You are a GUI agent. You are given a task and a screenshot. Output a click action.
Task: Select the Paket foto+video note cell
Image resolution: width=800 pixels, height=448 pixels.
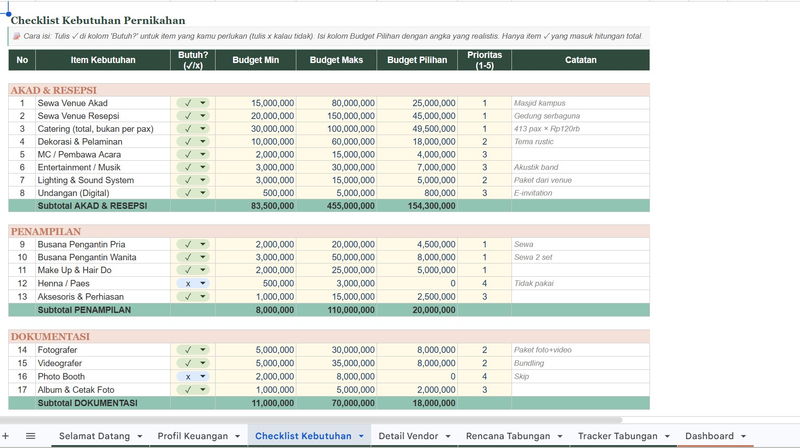coord(581,350)
